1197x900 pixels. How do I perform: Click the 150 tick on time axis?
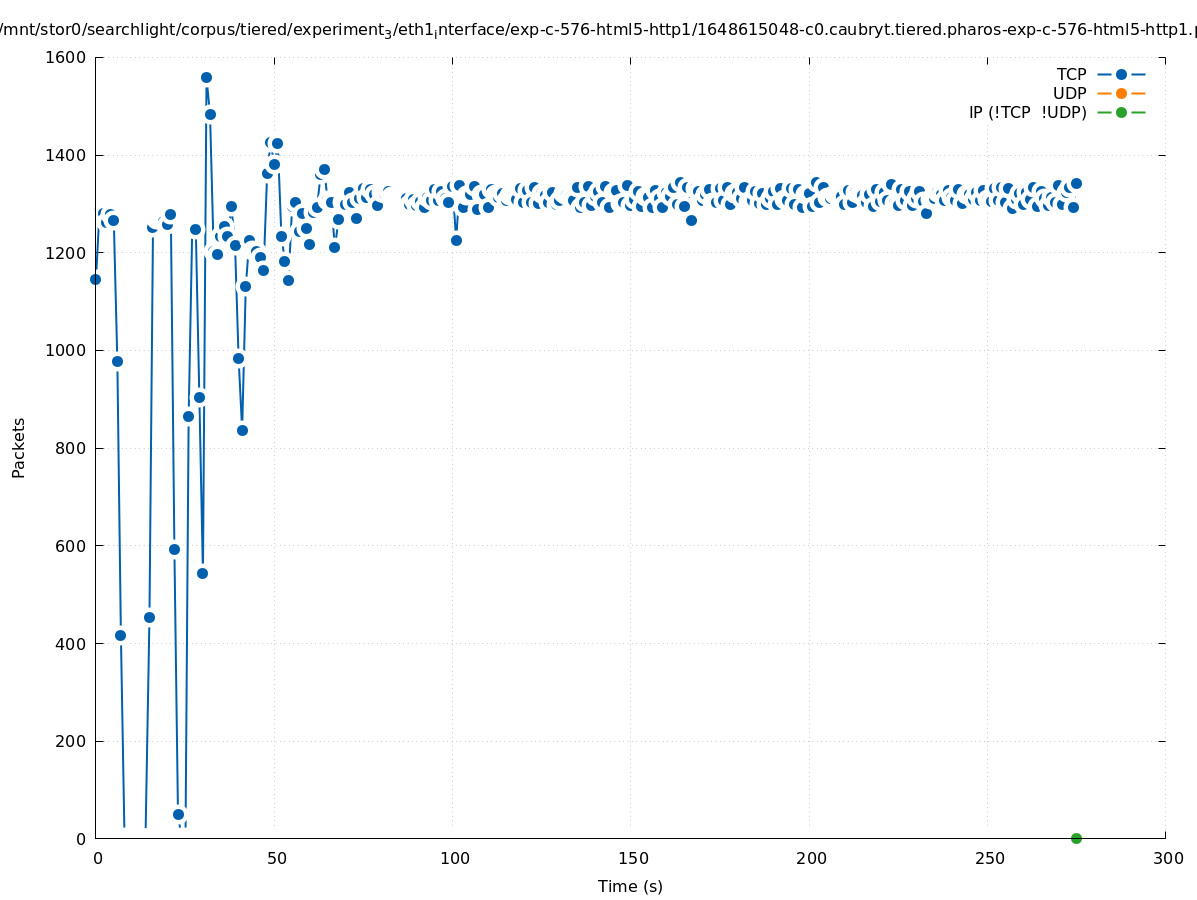point(630,858)
